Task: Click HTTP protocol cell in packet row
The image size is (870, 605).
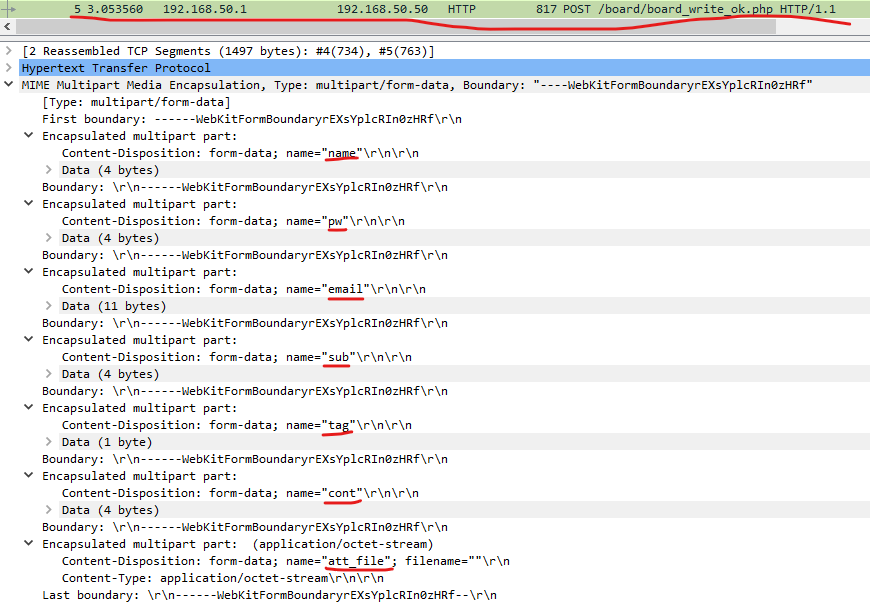Action: tap(462, 9)
